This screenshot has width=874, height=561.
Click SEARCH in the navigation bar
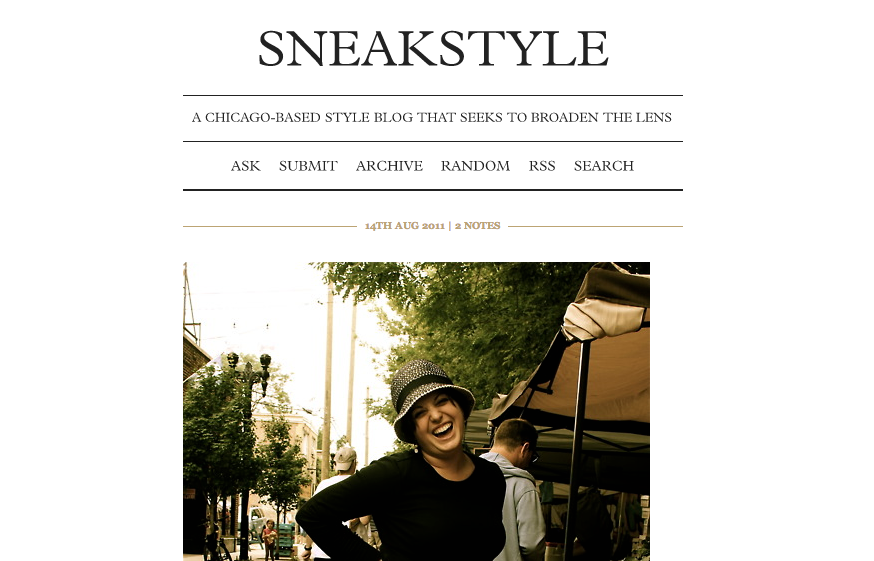pyautogui.click(x=604, y=166)
